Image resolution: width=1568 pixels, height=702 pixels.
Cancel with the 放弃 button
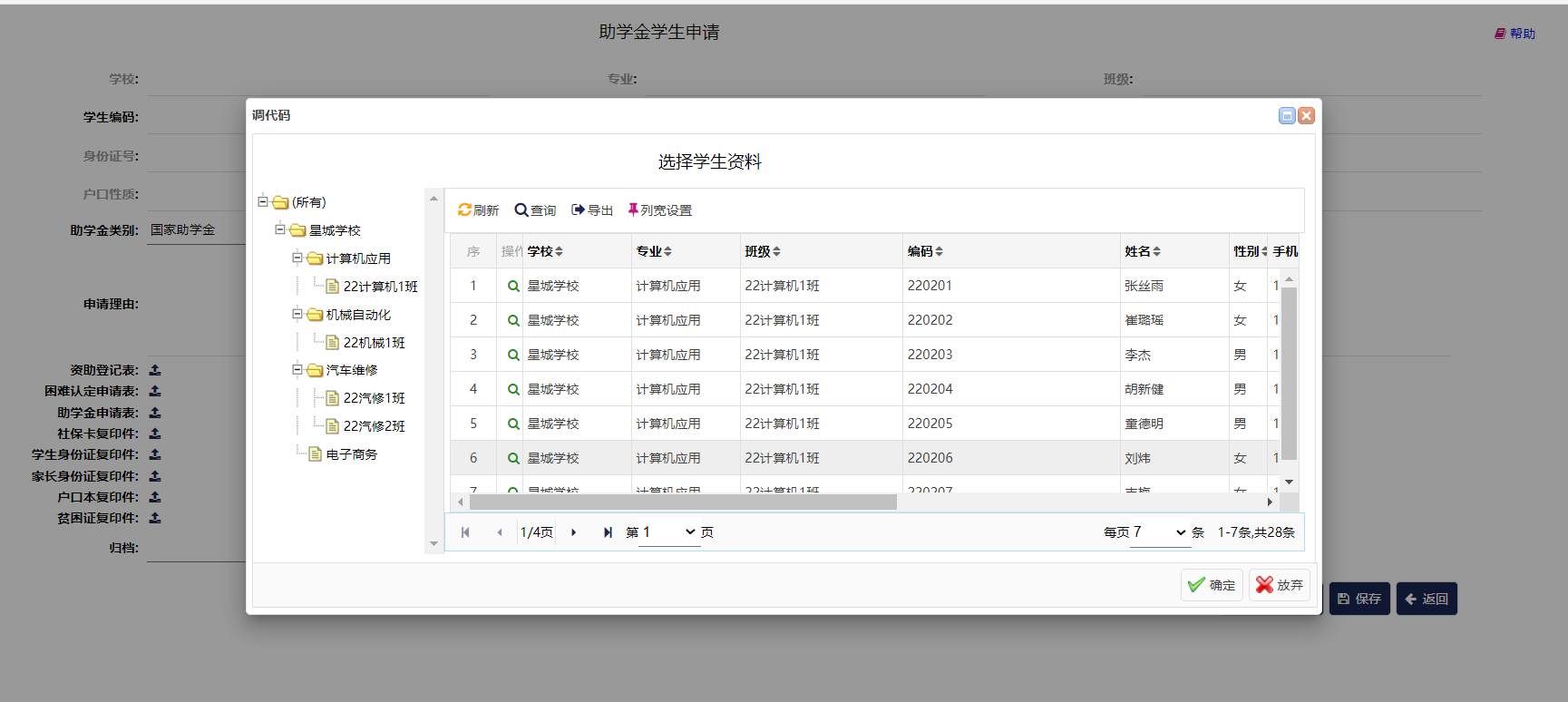(1280, 585)
